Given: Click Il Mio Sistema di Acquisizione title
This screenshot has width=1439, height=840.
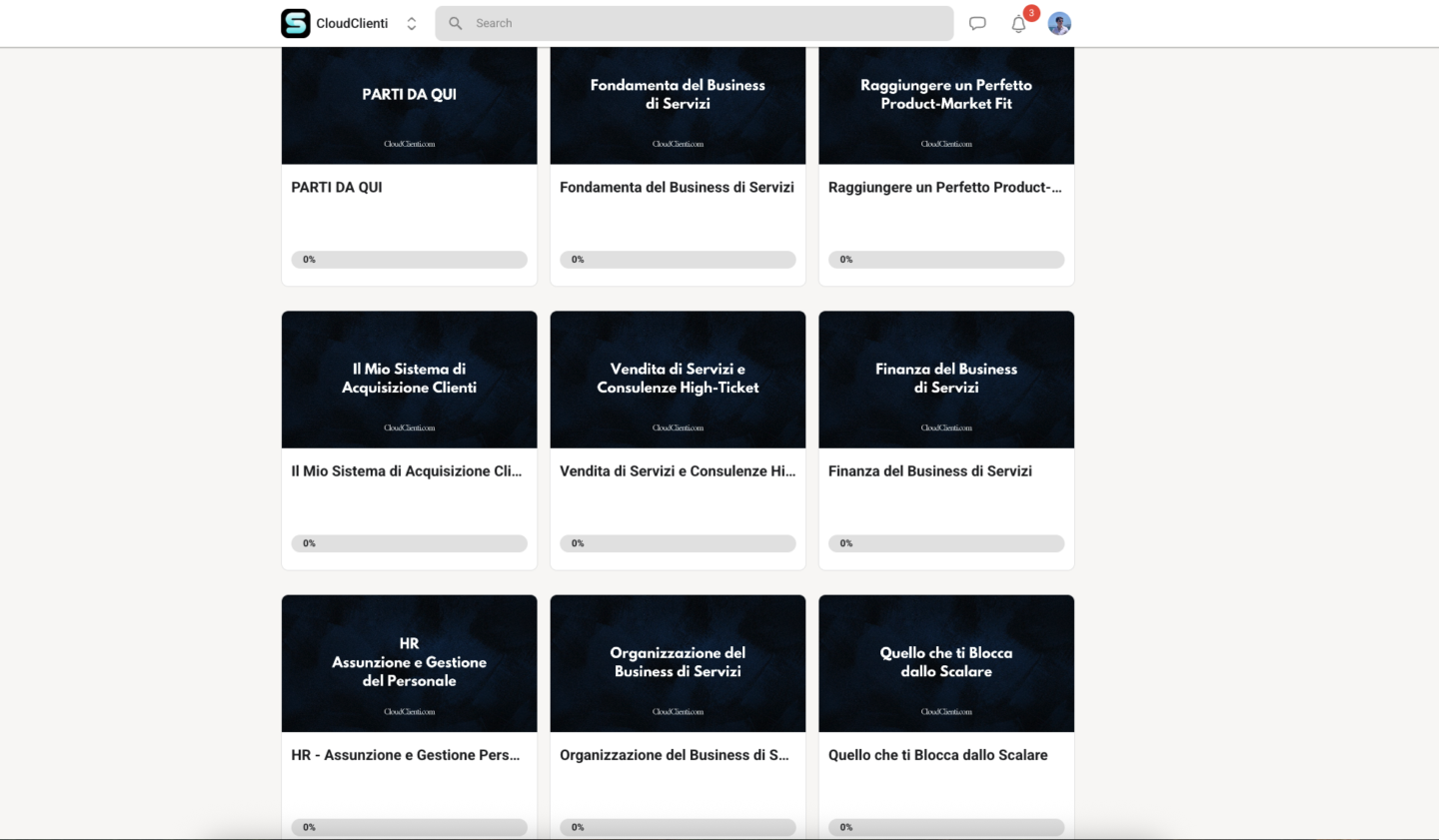Looking at the screenshot, I should (407, 470).
